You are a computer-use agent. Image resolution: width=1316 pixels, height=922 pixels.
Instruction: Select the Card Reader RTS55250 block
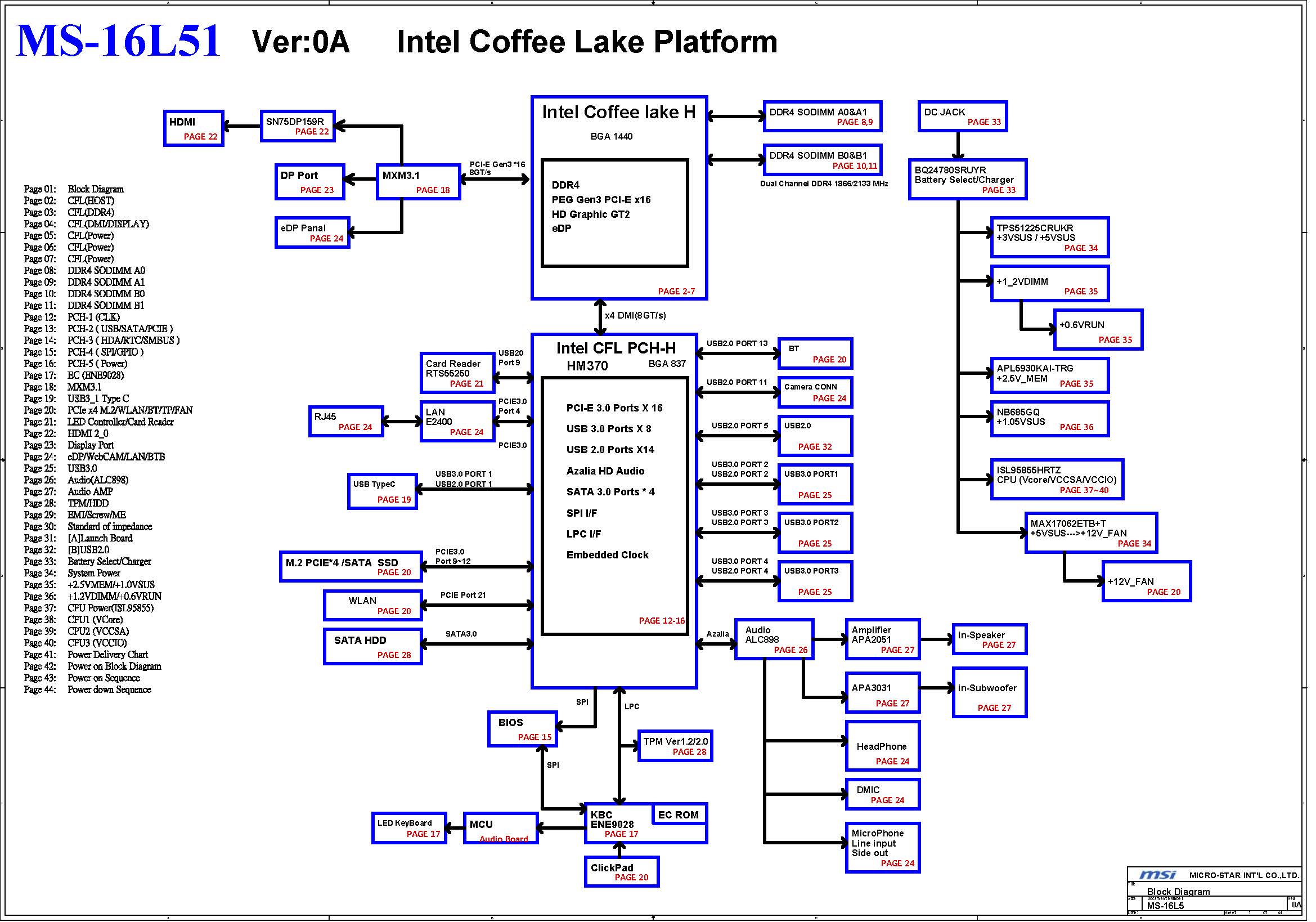[x=457, y=373]
